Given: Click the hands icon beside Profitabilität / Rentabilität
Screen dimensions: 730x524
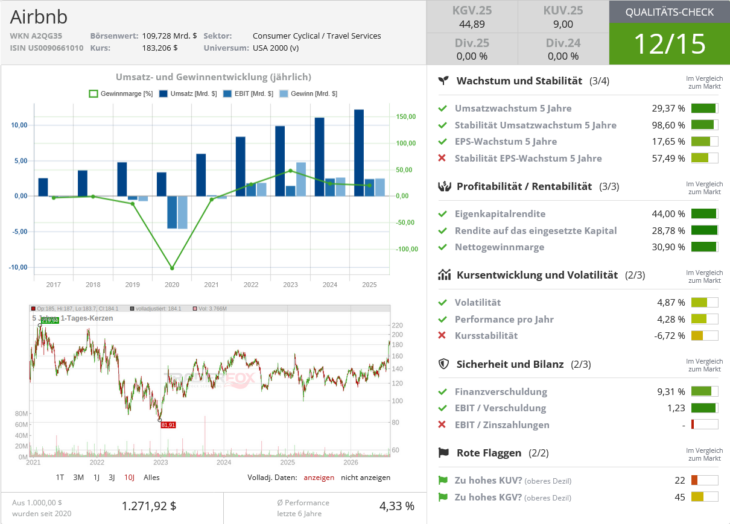Looking at the screenshot, I should [x=444, y=187].
